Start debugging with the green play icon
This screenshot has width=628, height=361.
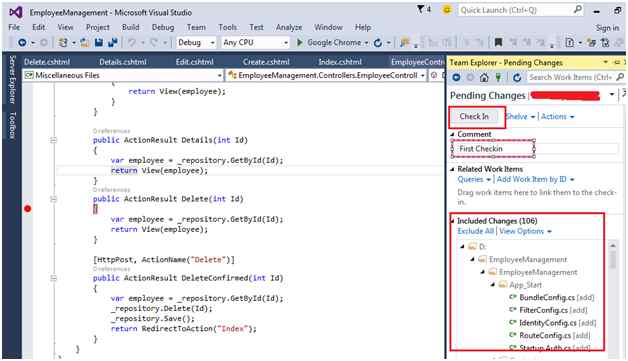(x=299, y=42)
